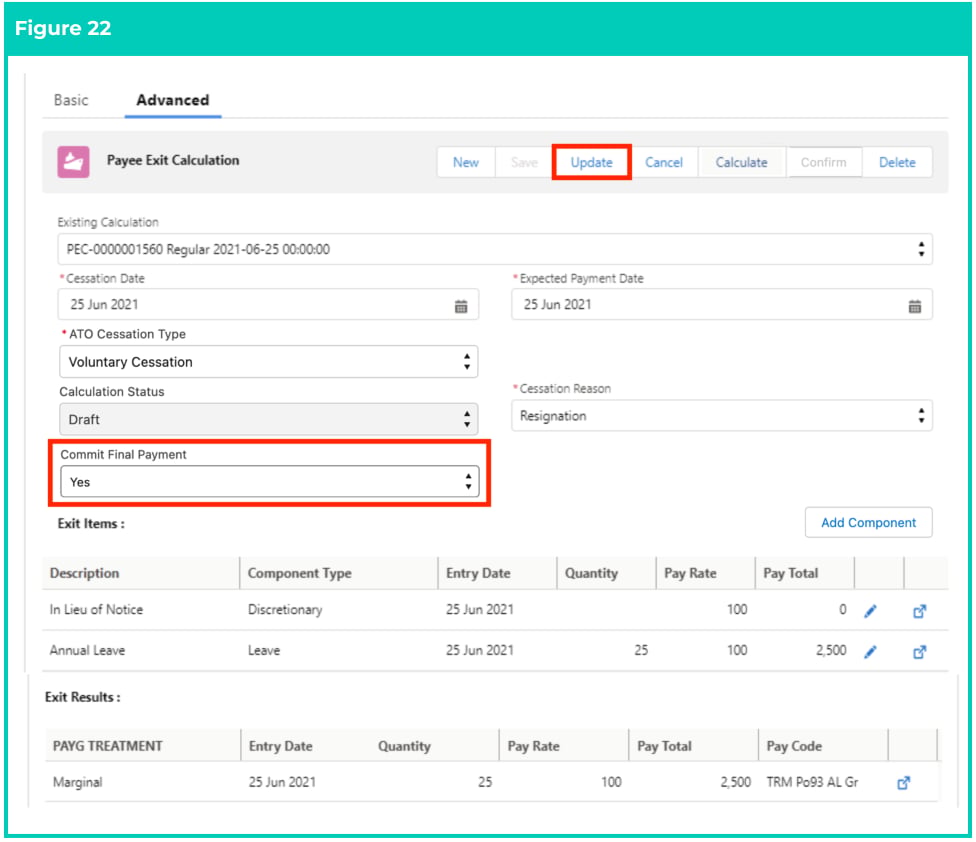Click the Confirm button
The height and width of the screenshot is (842, 976).
[x=824, y=162]
